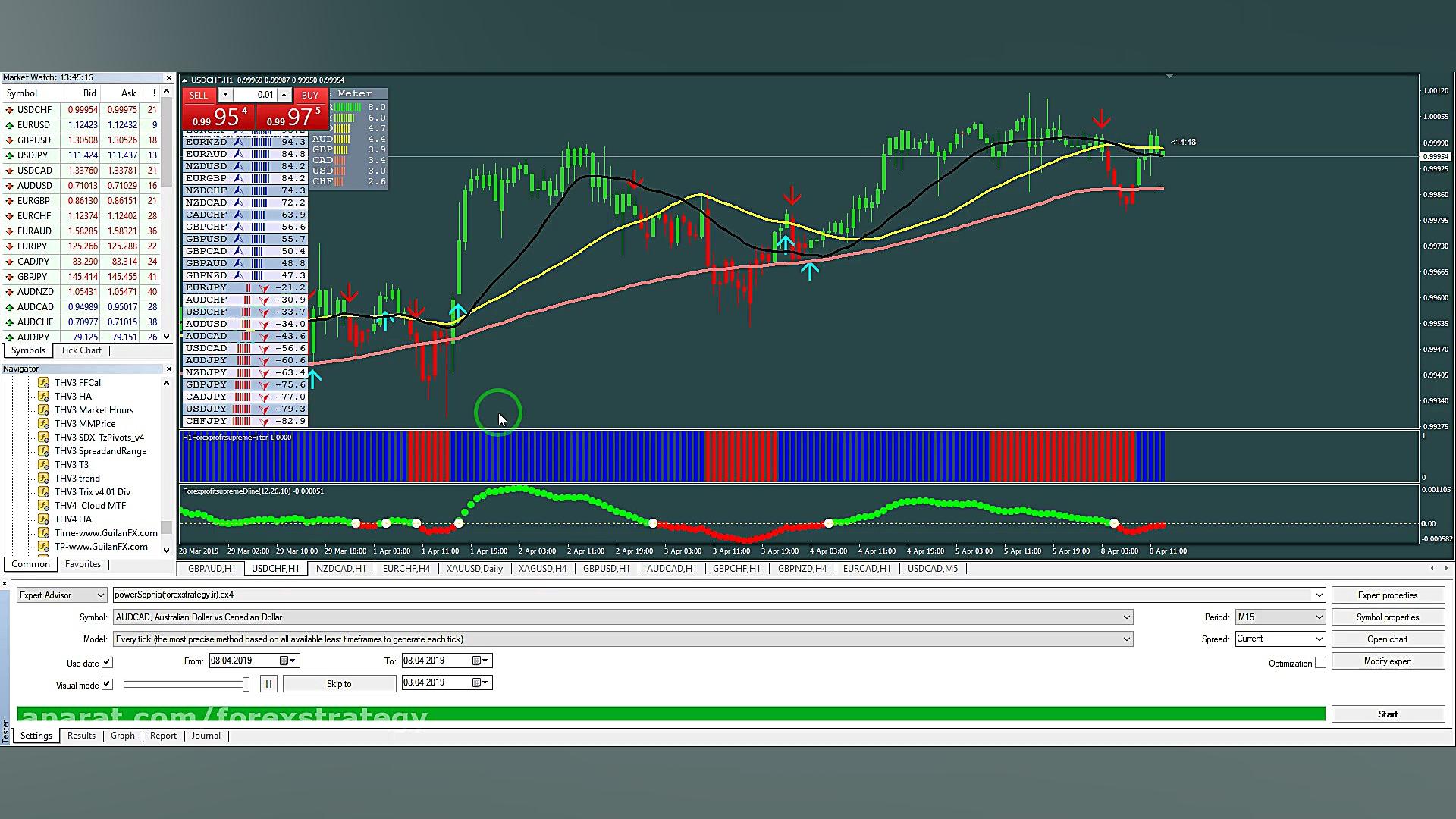1456x819 pixels.
Task: Uncheck the Use date checkbox
Action: (107, 662)
